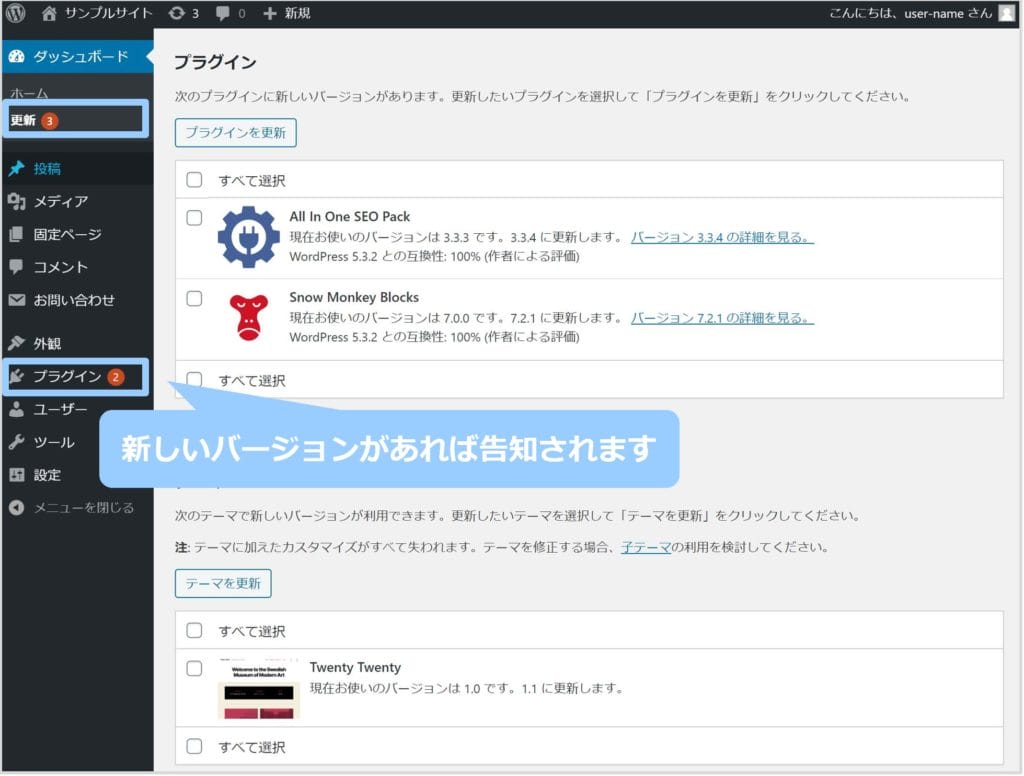The height and width of the screenshot is (776, 1024).
Task: Click the Twenty Twenty theme thumbnail
Action: coord(258,689)
